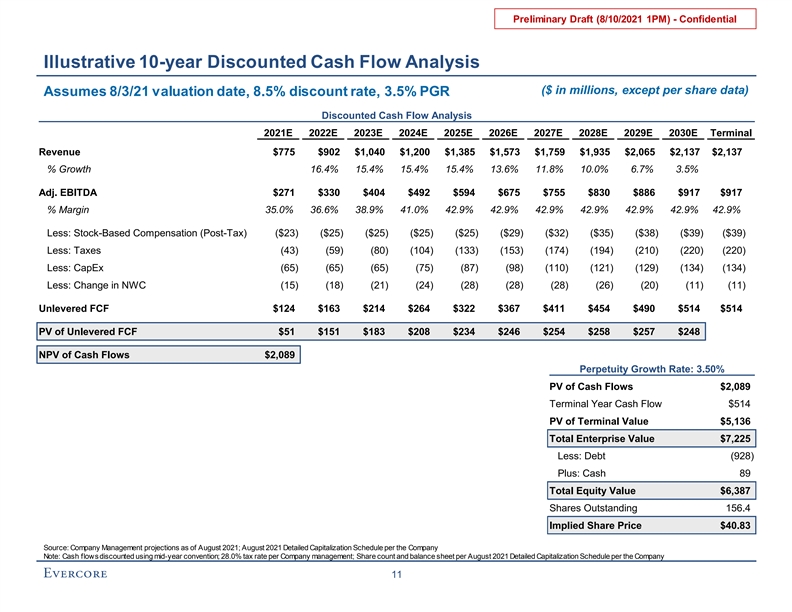The height and width of the screenshot is (612, 792).
Task: Click the page number 11 in footer
Action: click(396, 574)
